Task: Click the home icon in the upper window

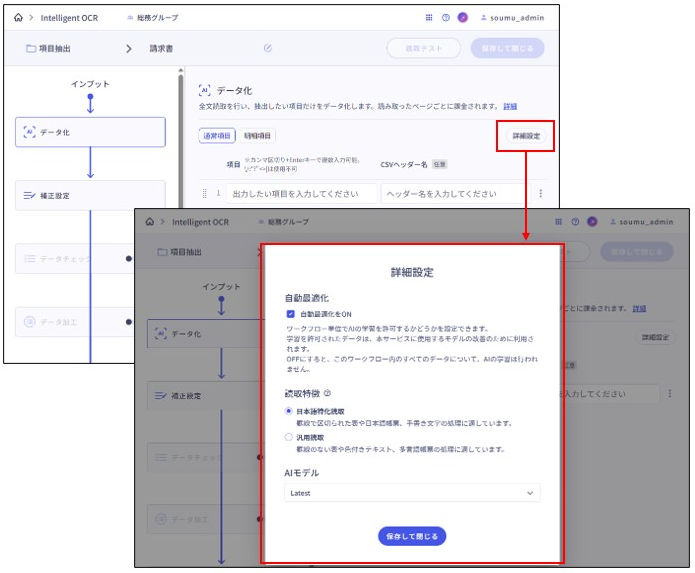Action: coord(18,18)
